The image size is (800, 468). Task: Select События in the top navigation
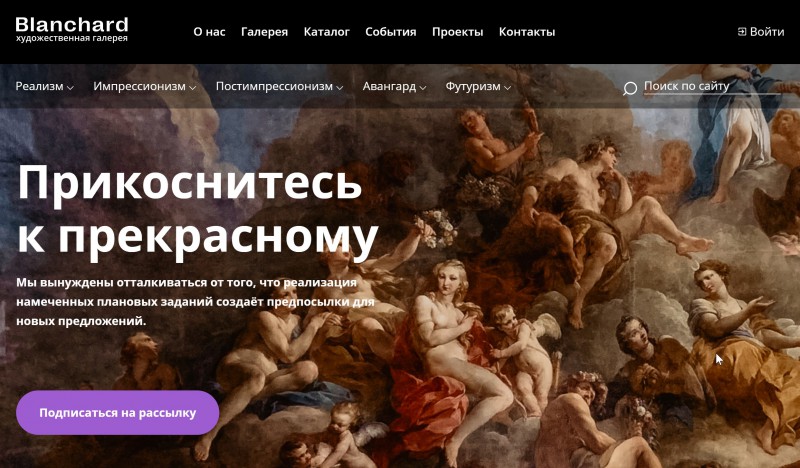click(391, 32)
